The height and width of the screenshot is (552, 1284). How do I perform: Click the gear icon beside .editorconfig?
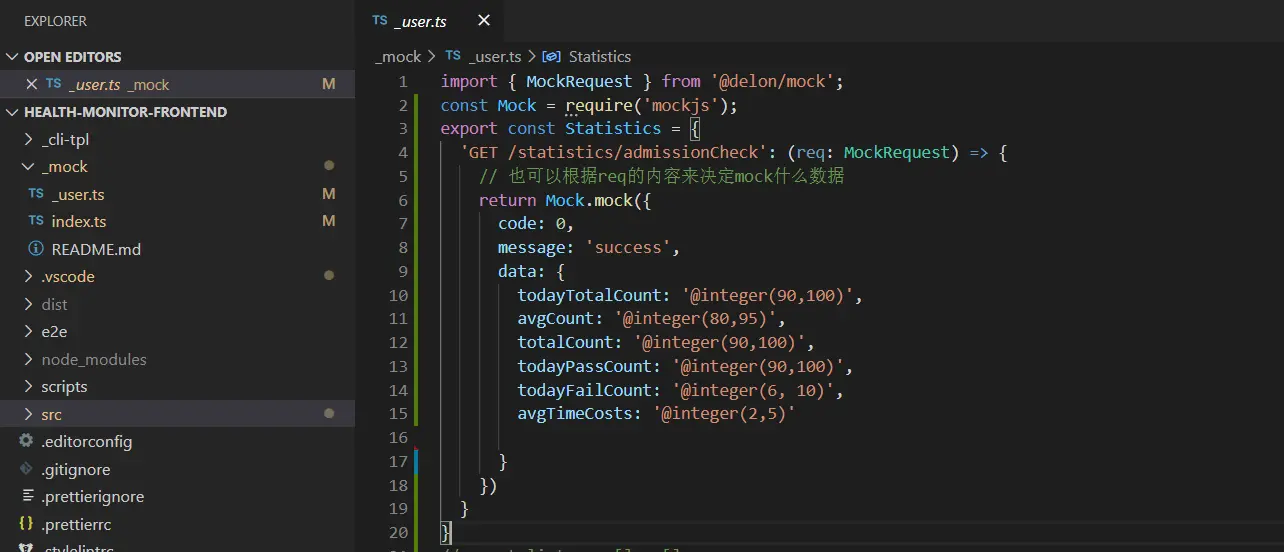[x=27, y=442]
